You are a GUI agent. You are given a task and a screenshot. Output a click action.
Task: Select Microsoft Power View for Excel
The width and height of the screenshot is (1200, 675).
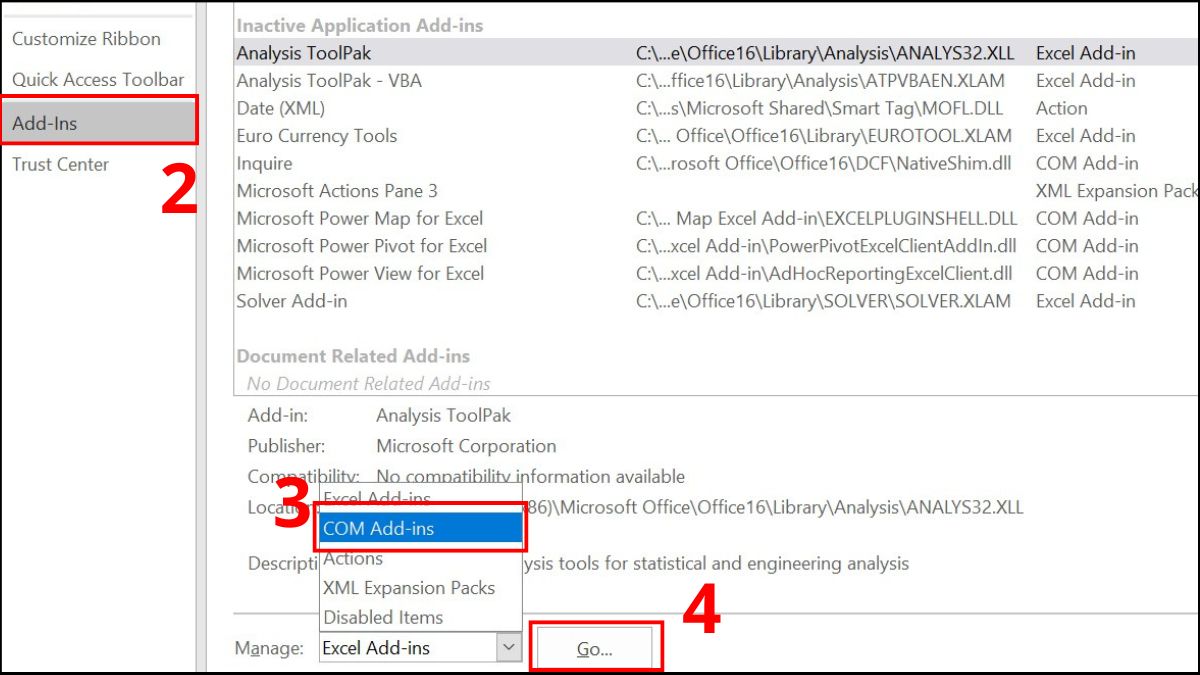[358, 273]
